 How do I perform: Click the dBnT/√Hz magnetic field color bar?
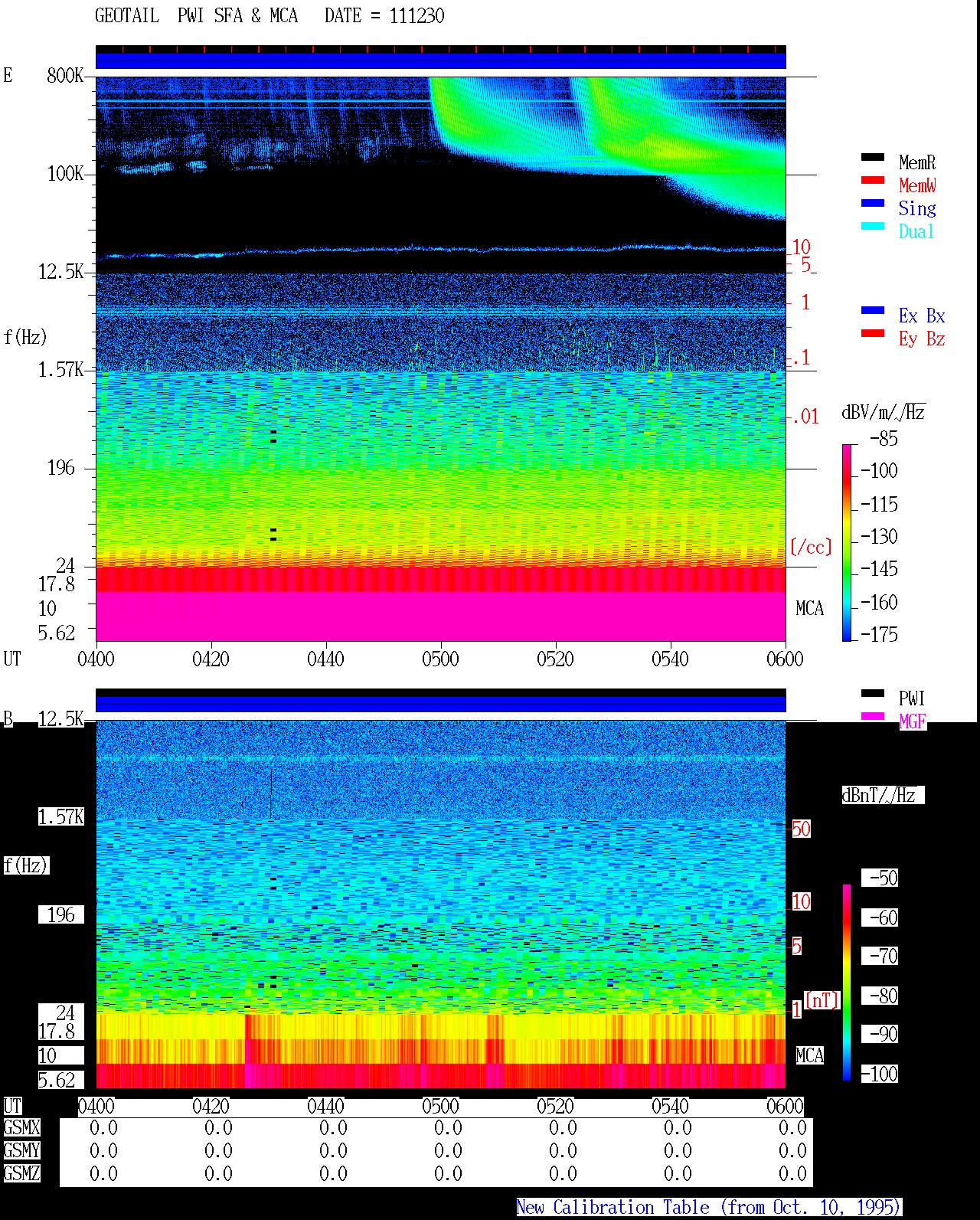[x=847, y=983]
